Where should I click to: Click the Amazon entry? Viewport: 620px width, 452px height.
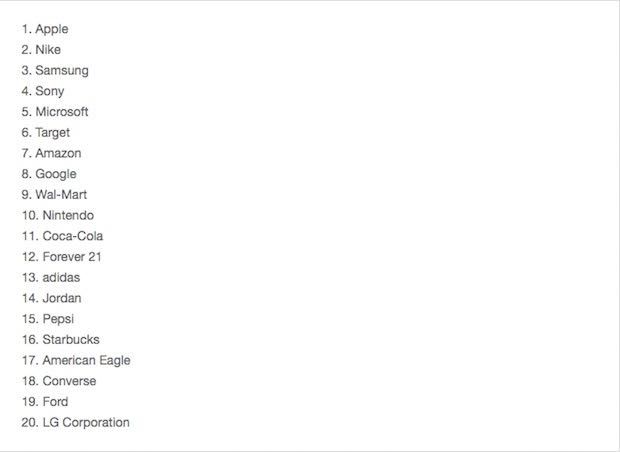(x=51, y=153)
